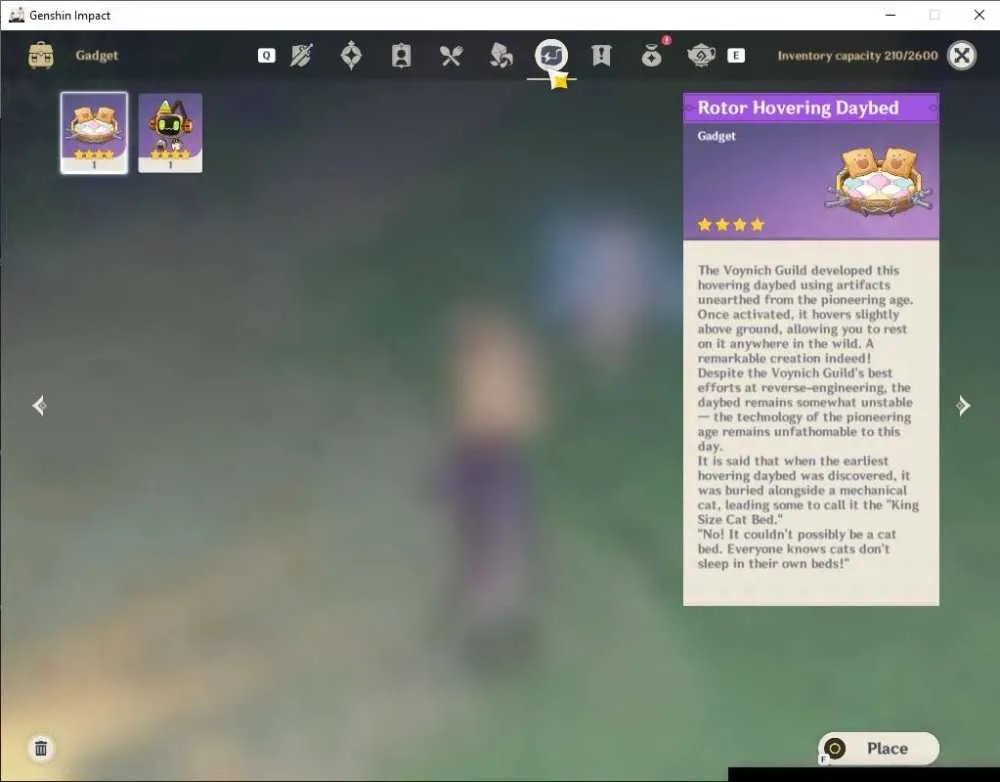Click the E next-tab key hint
This screenshot has height=782, width=1000.
pyautogui.click(x=736, y=55)
